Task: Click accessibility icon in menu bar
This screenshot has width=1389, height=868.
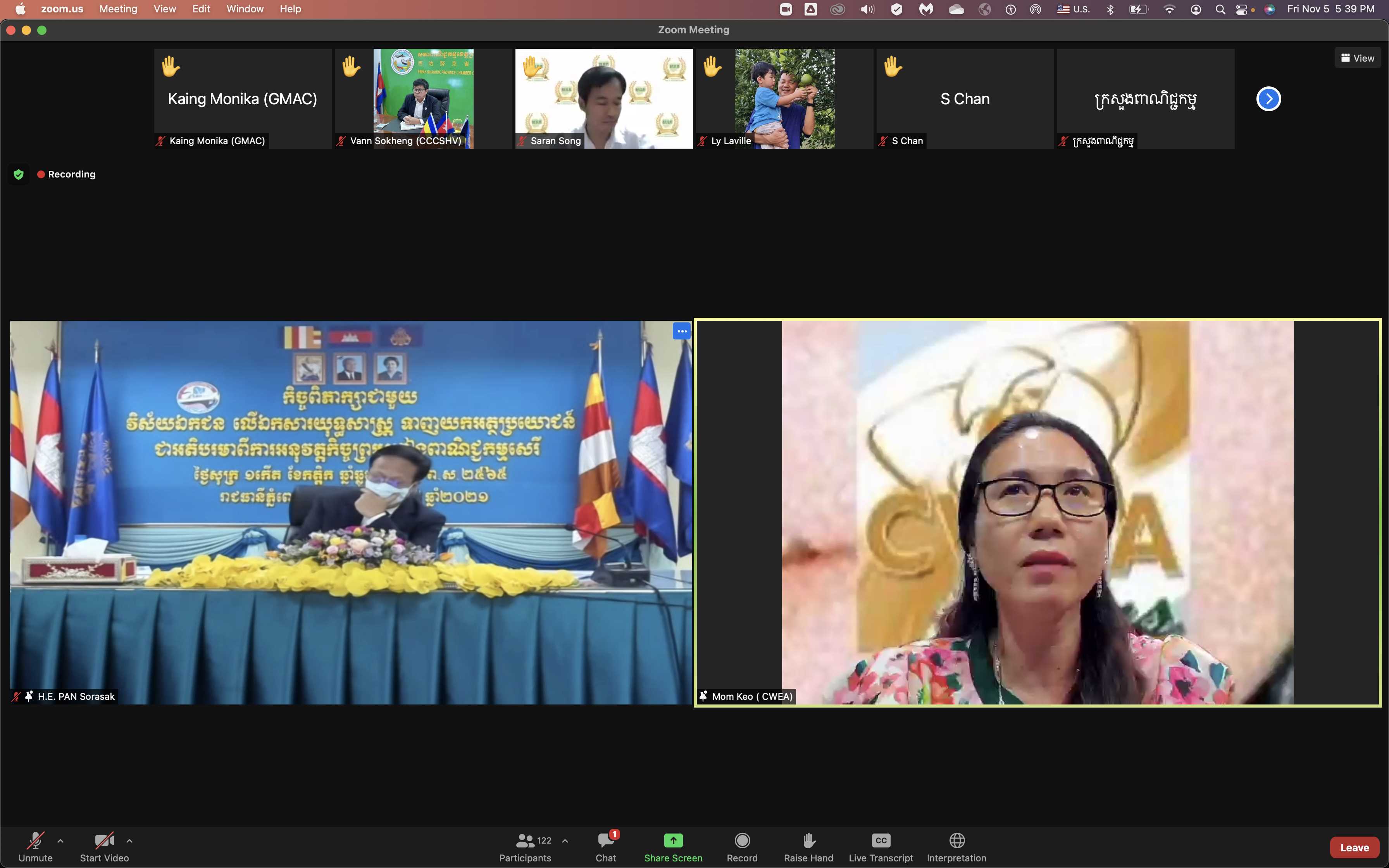Action: coord(1010,9)
